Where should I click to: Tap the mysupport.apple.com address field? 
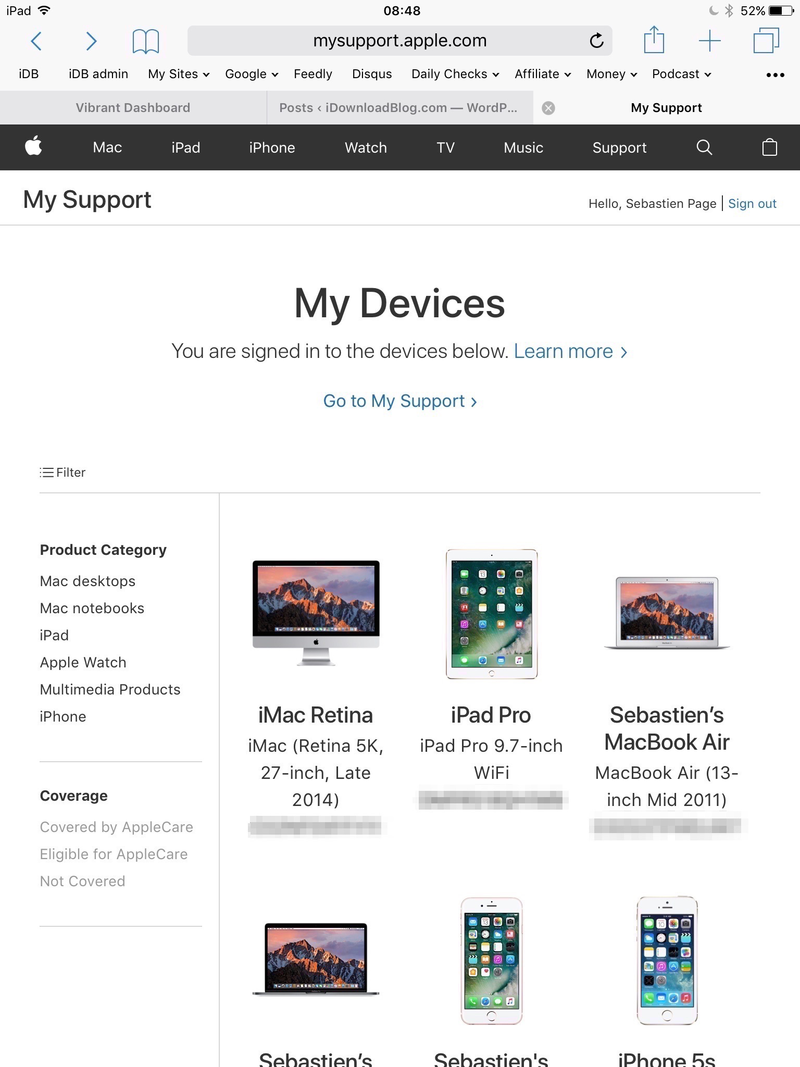399,41
